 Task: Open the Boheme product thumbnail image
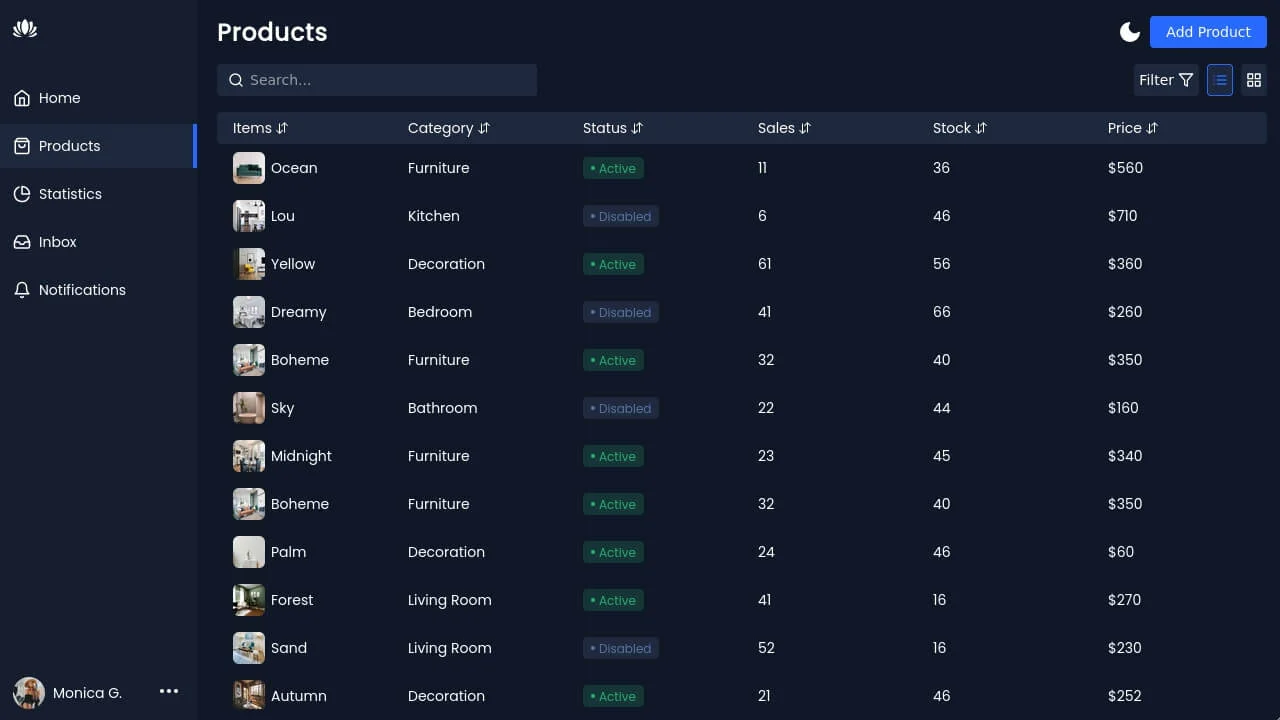[x=249, y=360]
